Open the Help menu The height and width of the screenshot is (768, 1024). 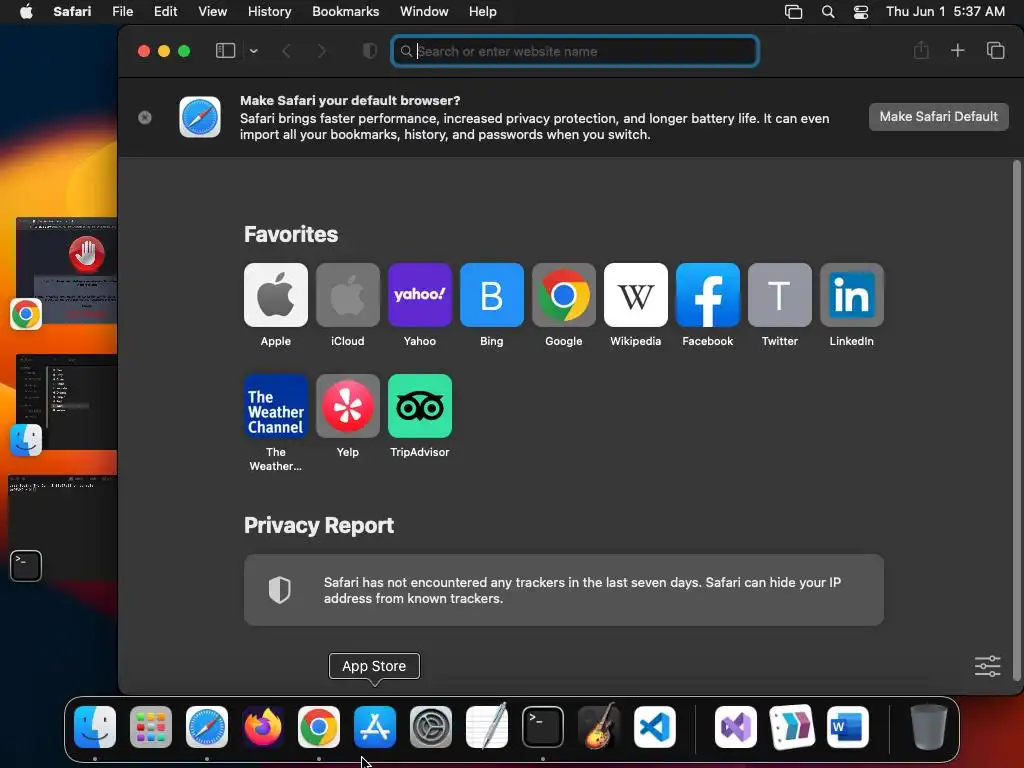coord(483,12)
